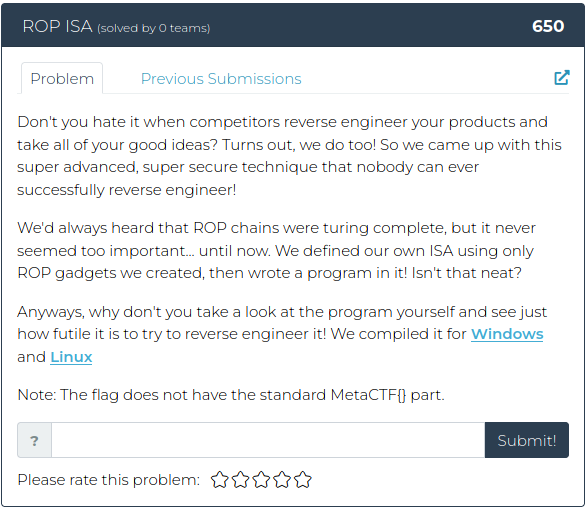588x510 pixels.
Task: Click the solved by 0 teams text
Action: click(154, 28)
